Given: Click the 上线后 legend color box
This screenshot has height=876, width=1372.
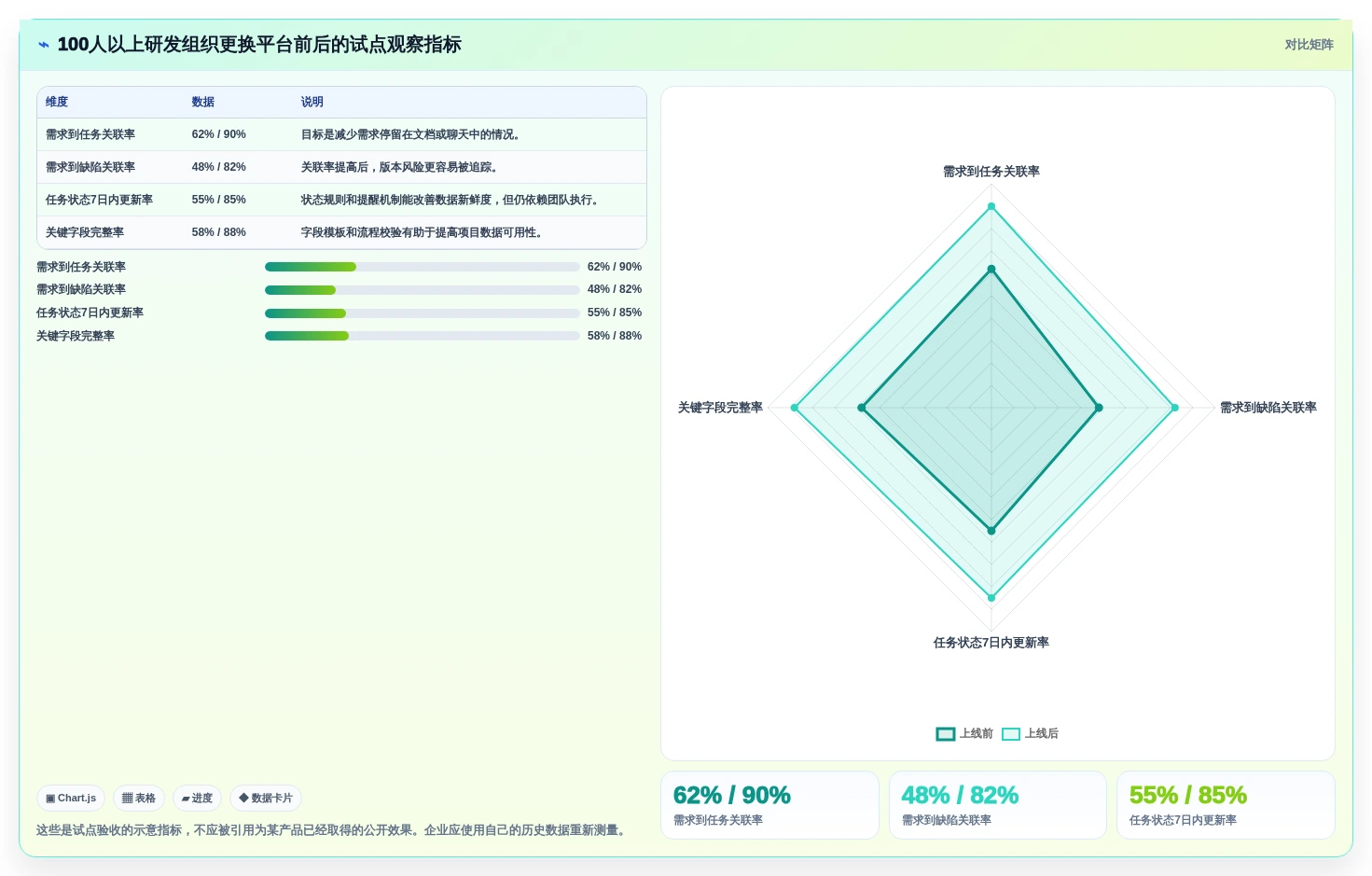Looking at the screenshot, I should tap(1011, 734).
